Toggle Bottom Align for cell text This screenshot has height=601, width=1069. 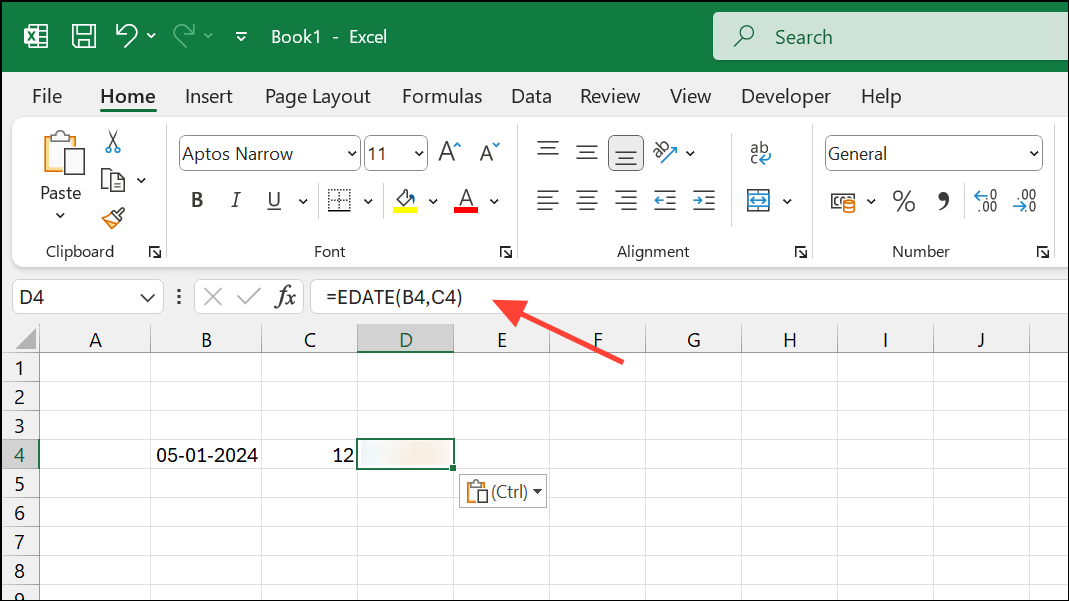[626, 153]
